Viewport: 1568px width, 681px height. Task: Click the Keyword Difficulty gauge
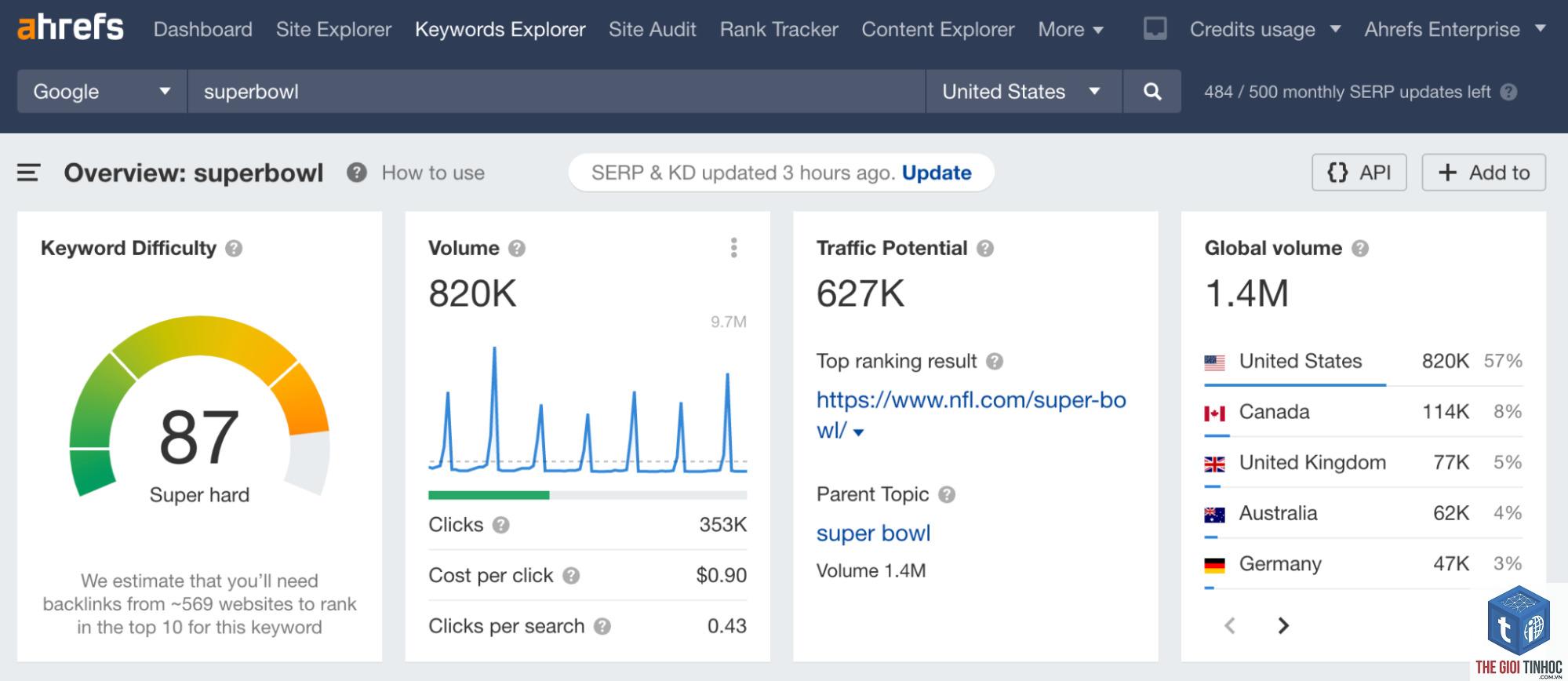coord(199,406)
